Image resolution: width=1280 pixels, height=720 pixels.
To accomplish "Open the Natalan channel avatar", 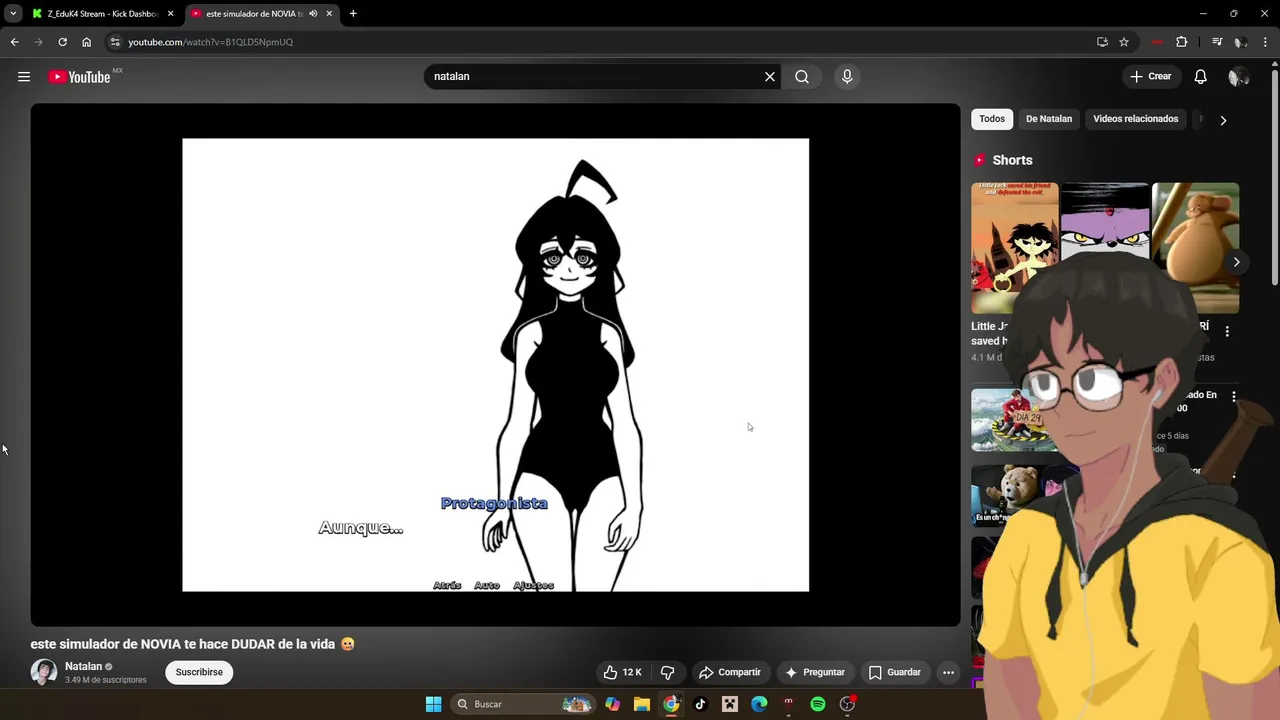I will coord(44,672).
